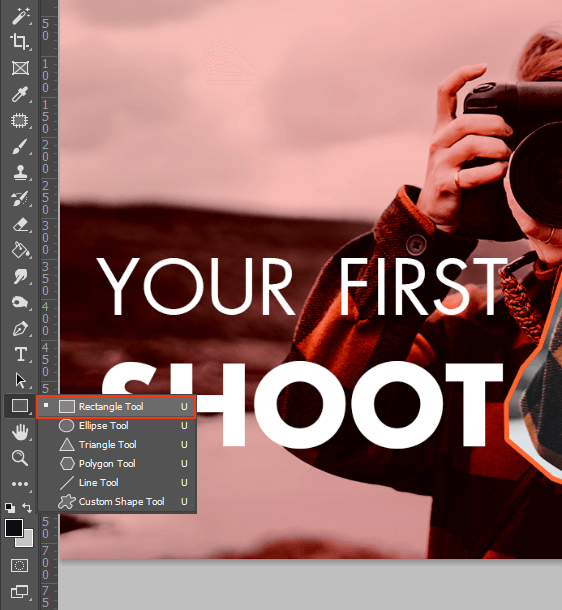
Task: Select the Brush tool
Action: 20,147
